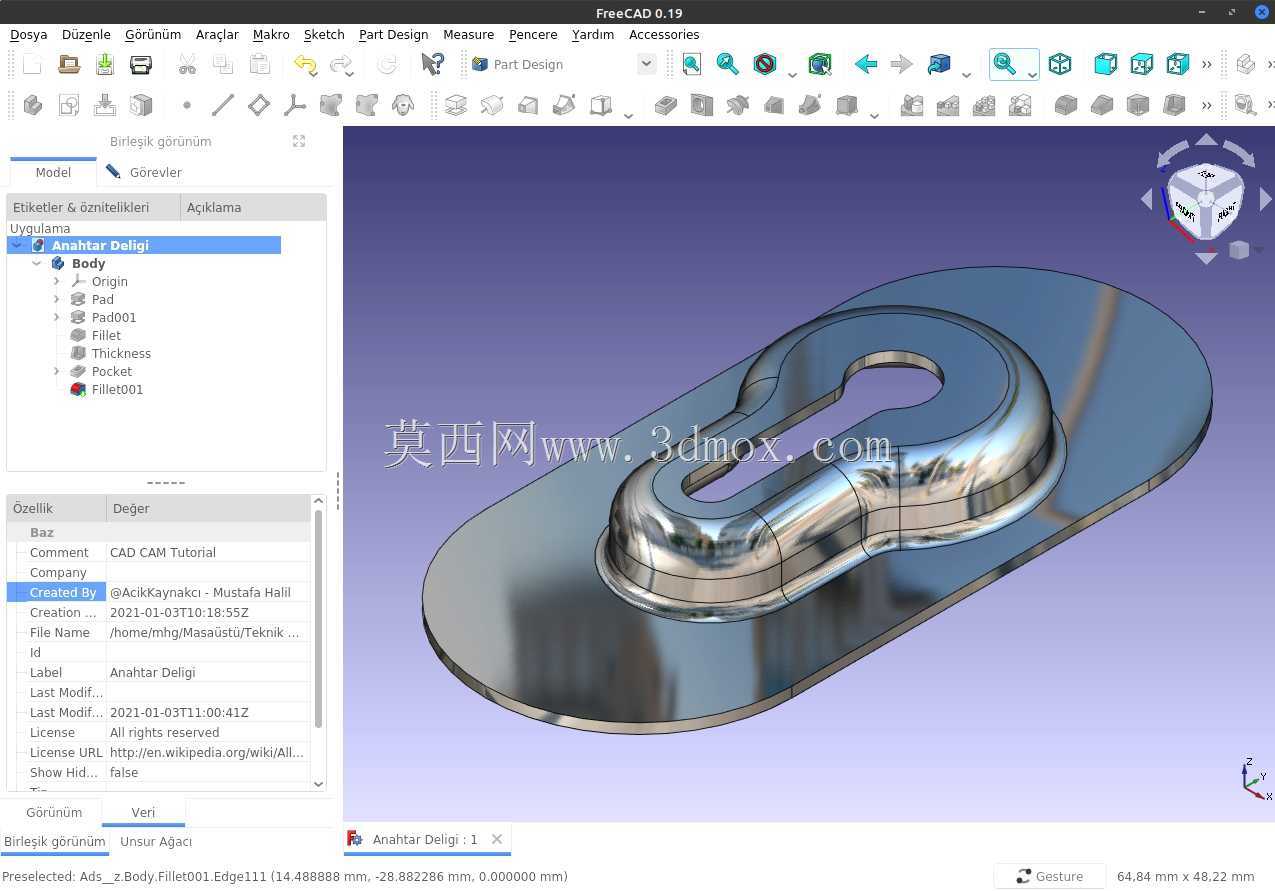Switch to the Görevler tab

click(144, 172)
